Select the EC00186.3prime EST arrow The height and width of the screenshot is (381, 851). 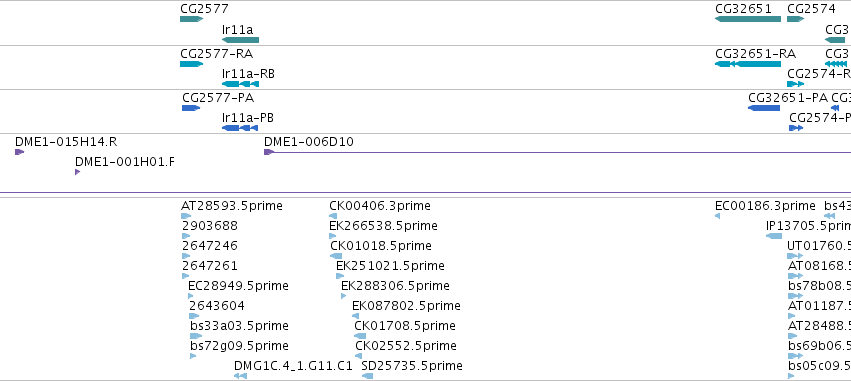click(717, 216)
